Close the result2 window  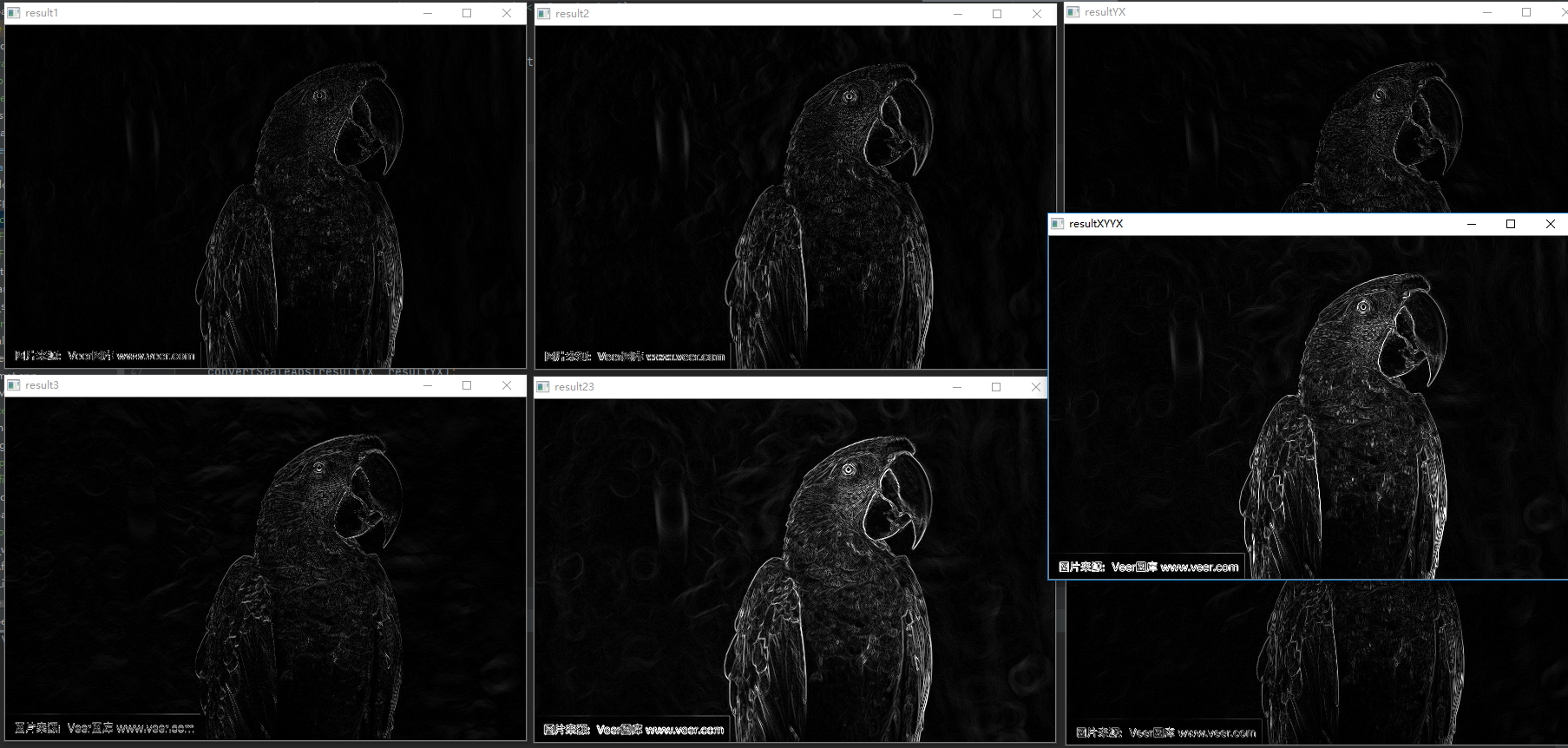(x=1037, y=14)
